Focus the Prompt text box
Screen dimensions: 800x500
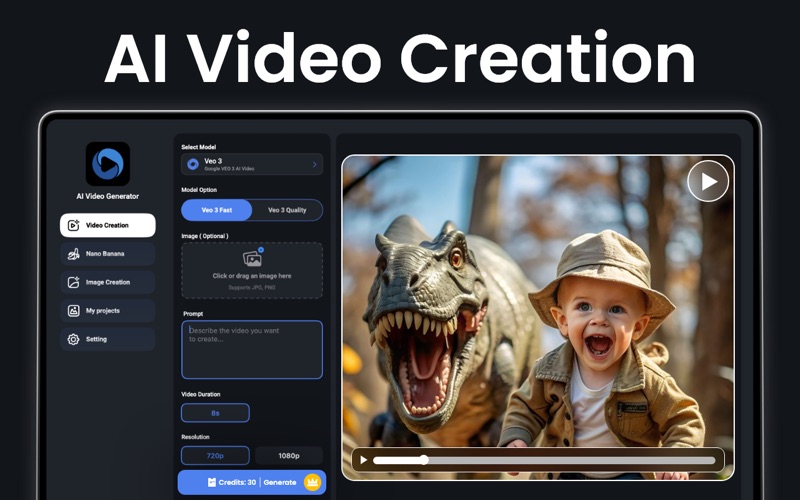(252, 350)
